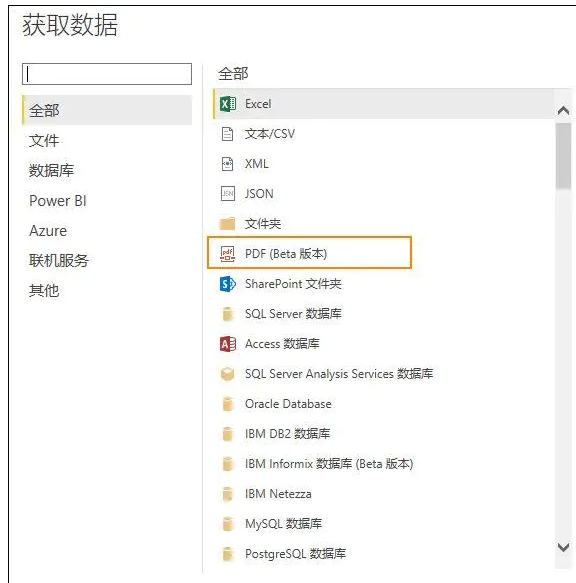Choose the XML file icon

[227, 164]
